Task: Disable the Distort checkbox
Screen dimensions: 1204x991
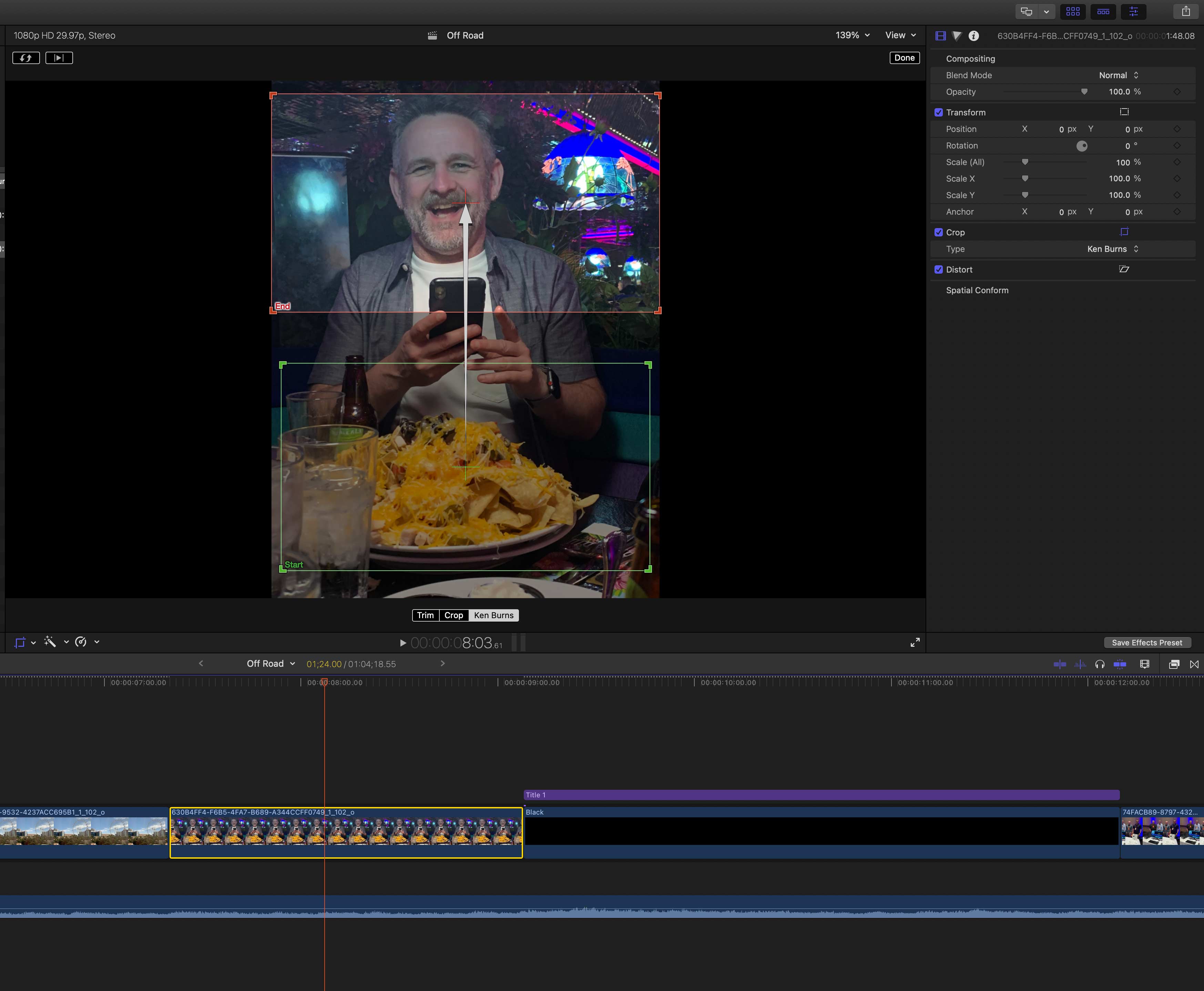Action: [x=939, y=269]
